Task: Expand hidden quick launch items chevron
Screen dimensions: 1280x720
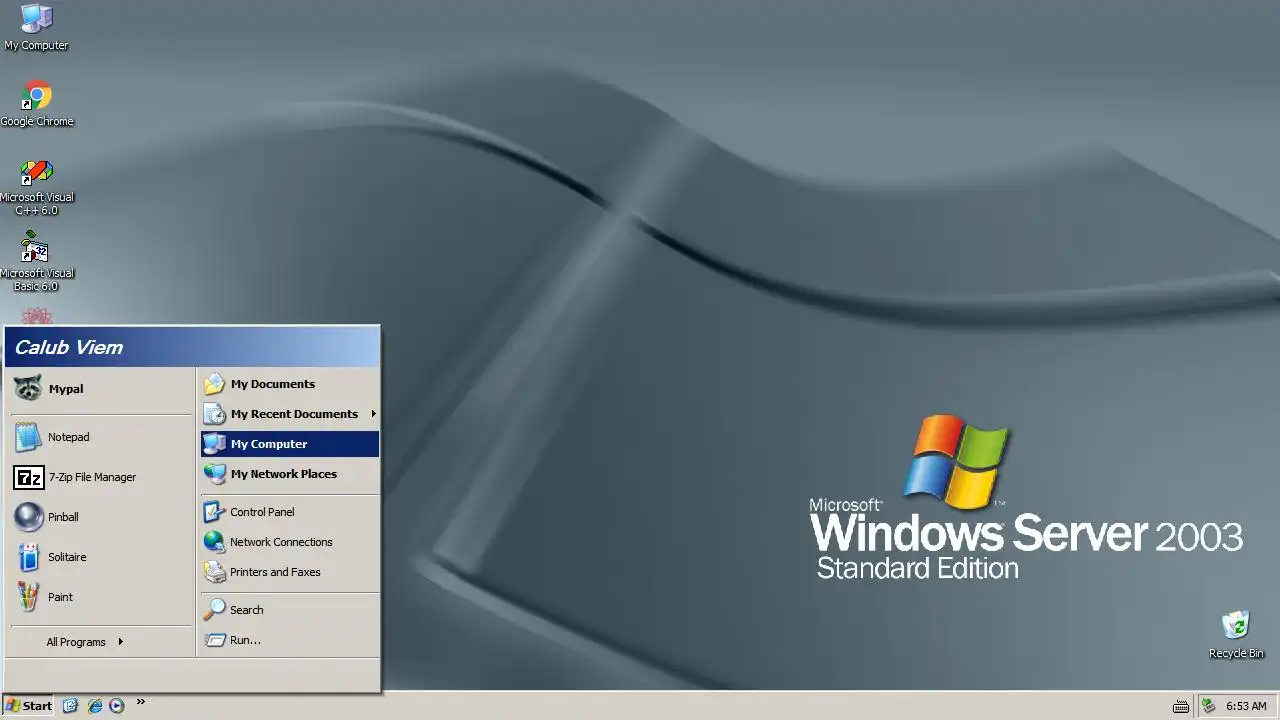Action: (141, 702)
